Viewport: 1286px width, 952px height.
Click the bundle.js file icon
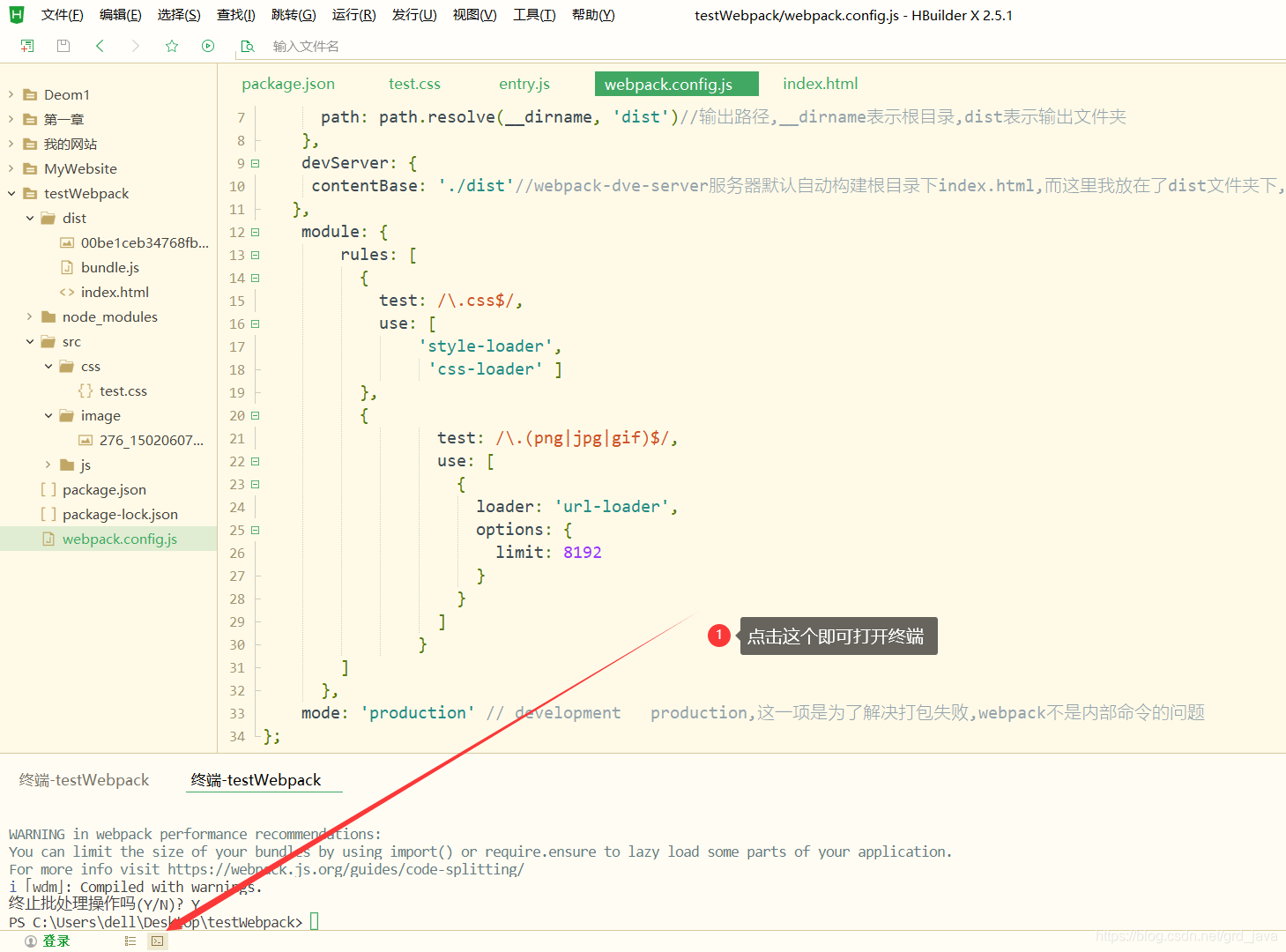(x=67, y=267)
